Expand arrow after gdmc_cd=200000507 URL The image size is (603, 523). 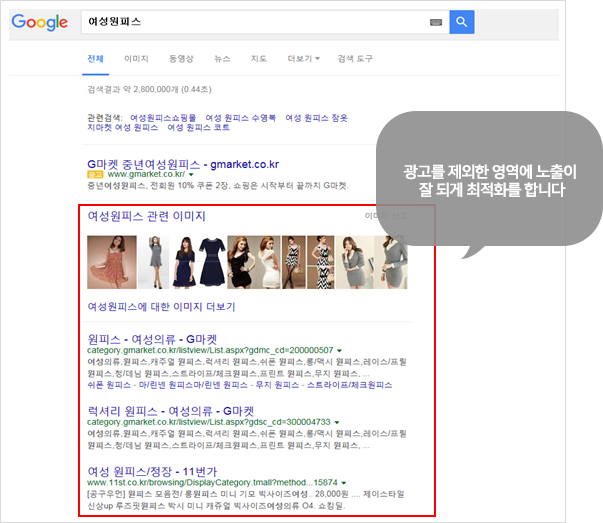click(339, 351)
